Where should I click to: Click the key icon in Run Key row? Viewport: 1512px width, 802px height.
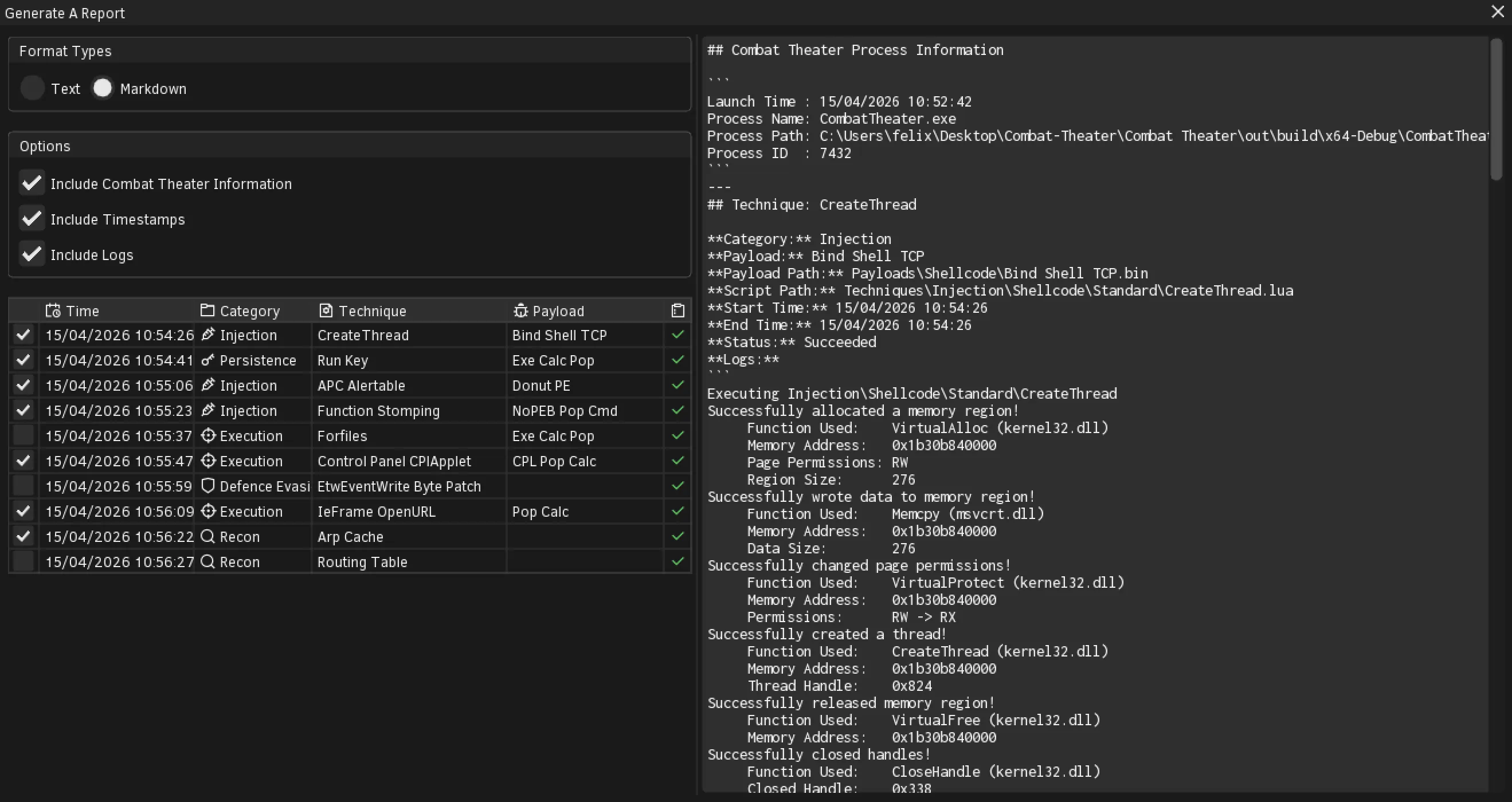point(208,360)
